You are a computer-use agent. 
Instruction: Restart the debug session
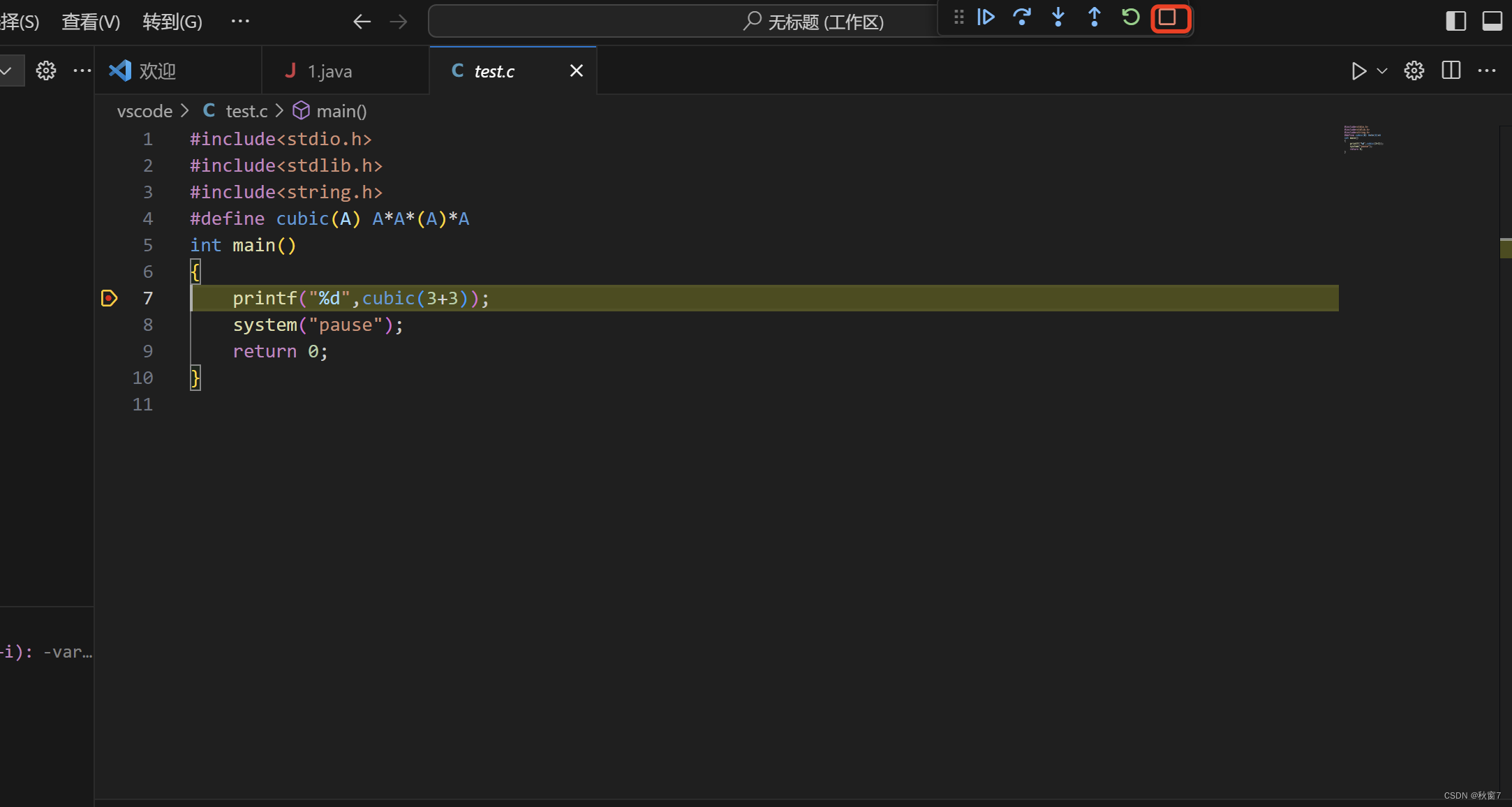[1131, 17]
